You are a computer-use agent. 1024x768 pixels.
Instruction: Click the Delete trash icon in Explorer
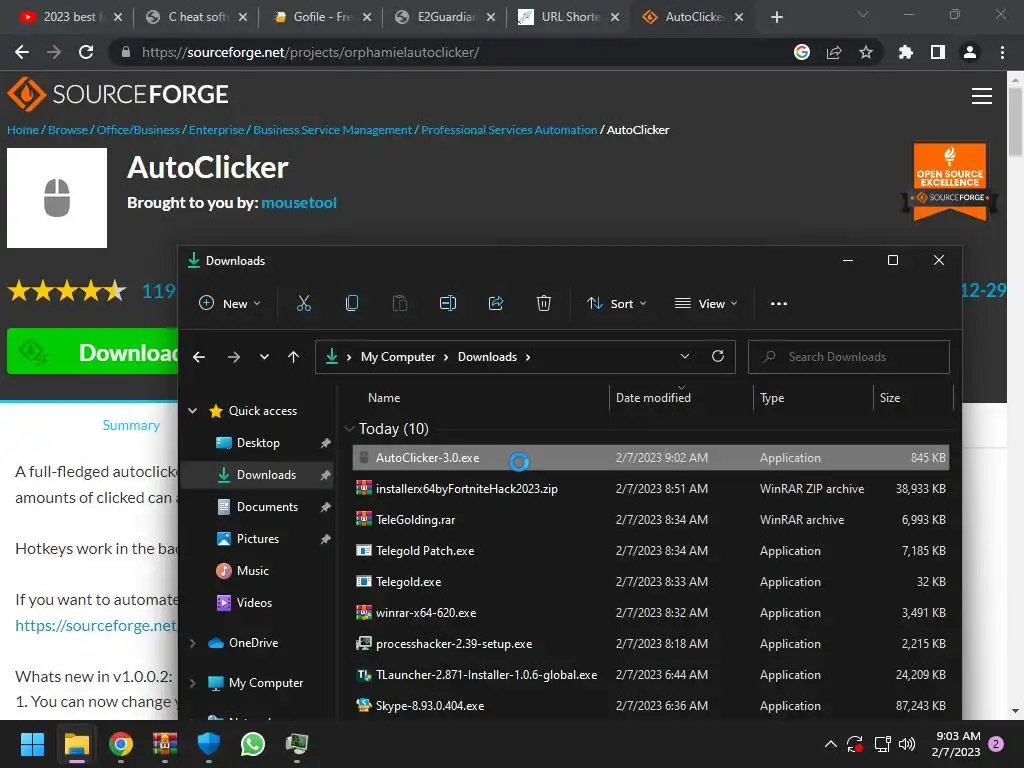(543, 303)
